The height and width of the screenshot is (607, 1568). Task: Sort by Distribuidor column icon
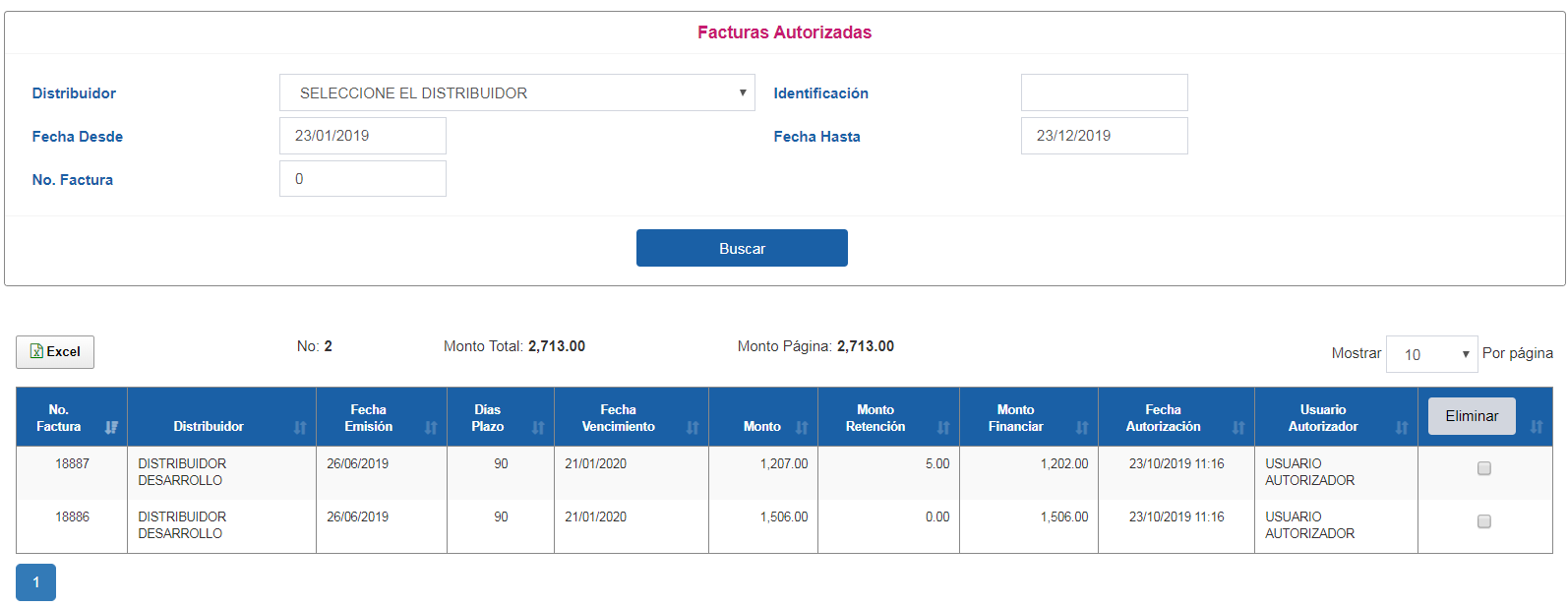300,427
